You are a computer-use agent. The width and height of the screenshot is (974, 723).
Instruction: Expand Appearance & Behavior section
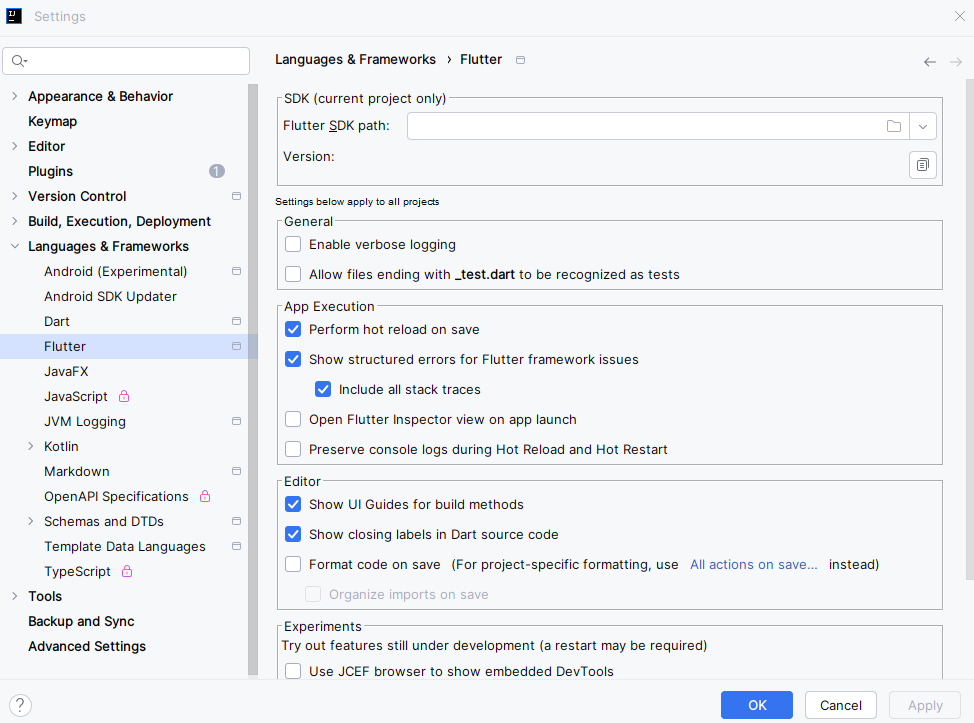(x=15, y=96)
